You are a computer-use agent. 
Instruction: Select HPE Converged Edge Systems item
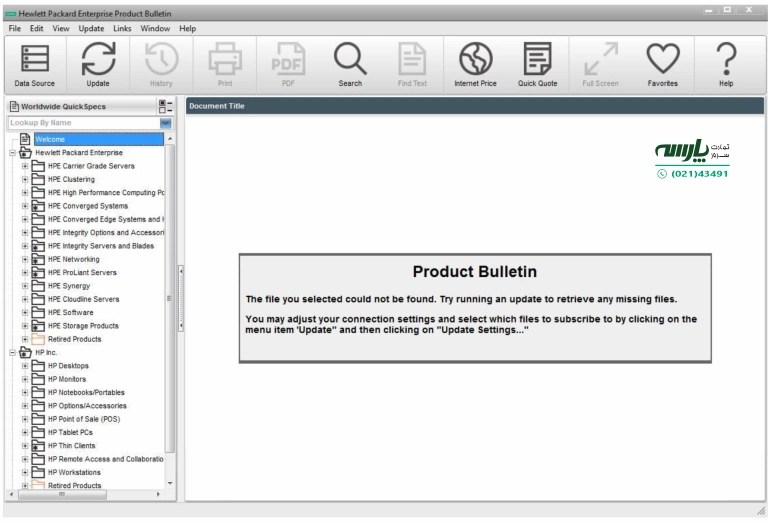point(106,219)
